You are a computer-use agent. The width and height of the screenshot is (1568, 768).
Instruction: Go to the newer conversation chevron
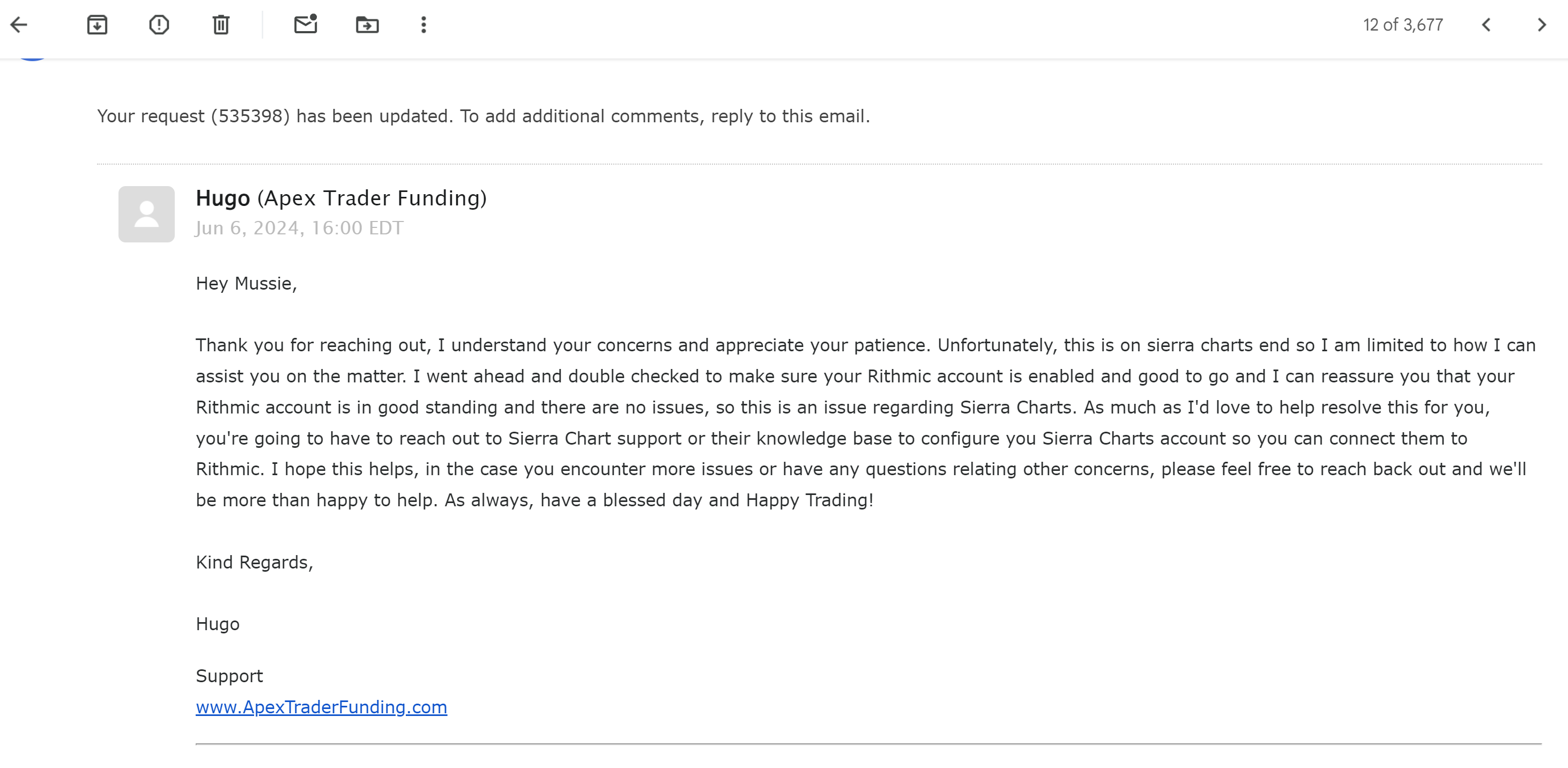click(1486, 25)
